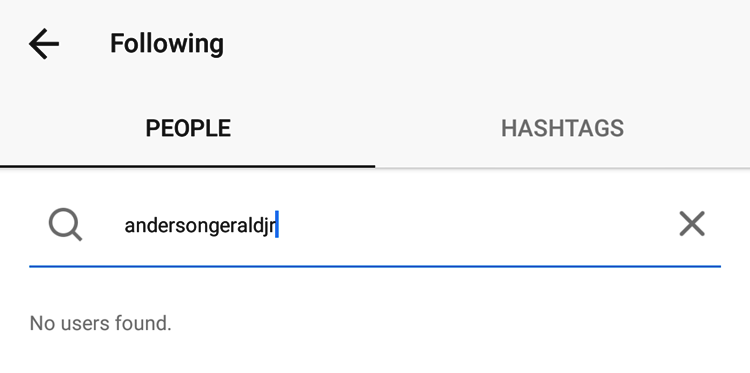Click the blinking text cursor after 'jr'
Viewport: 750px width, 373px height.
pos(277,224)
